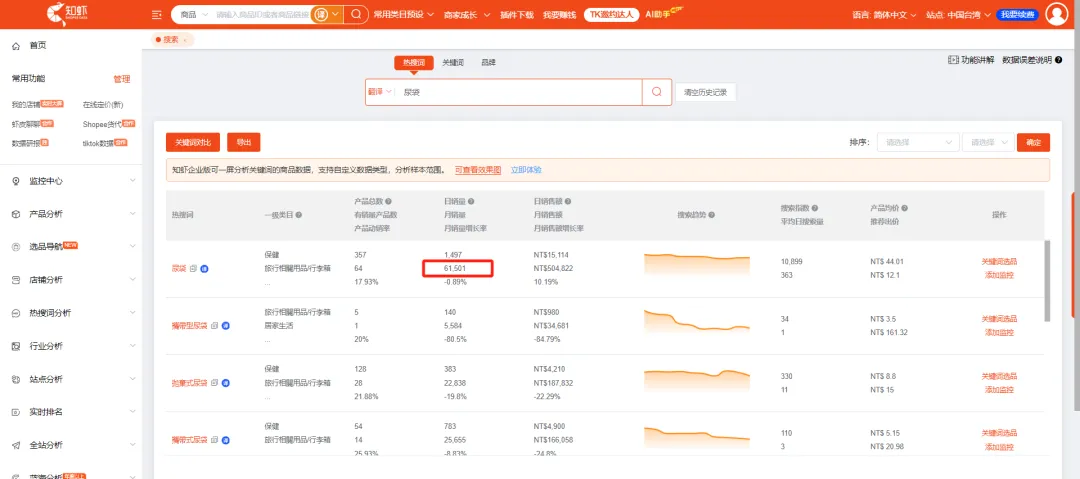Image resolution: width=1080 pixels, height=479 pixels.
Task: Click the top bar magnifier search icon
Action: point(356,14)
